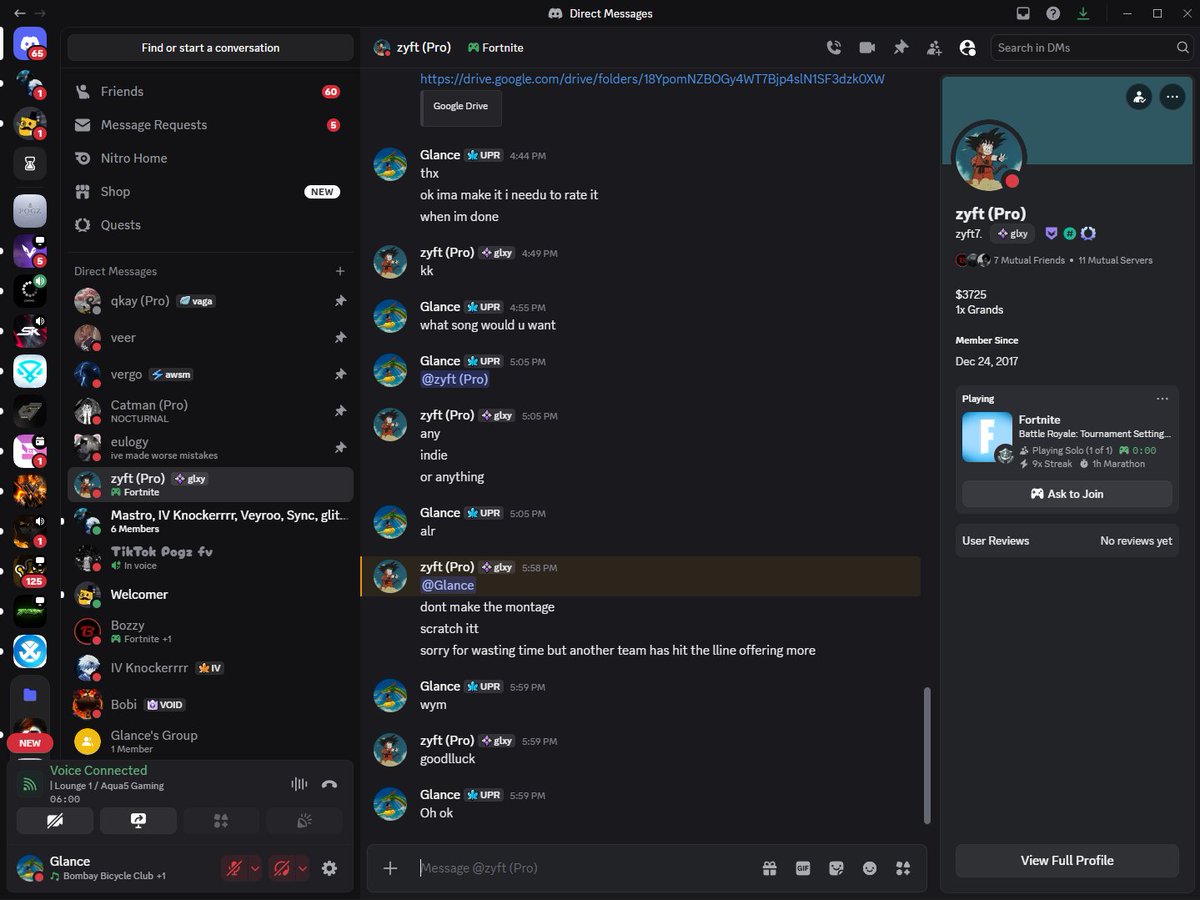
Task: Open the soundboard button
Action: tap(304, 820)
